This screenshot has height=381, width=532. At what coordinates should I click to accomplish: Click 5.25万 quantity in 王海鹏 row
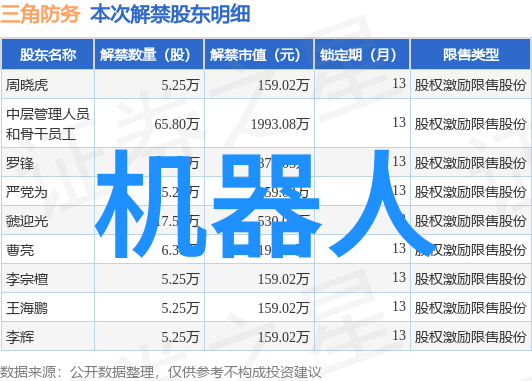click(x=180, y=309)
